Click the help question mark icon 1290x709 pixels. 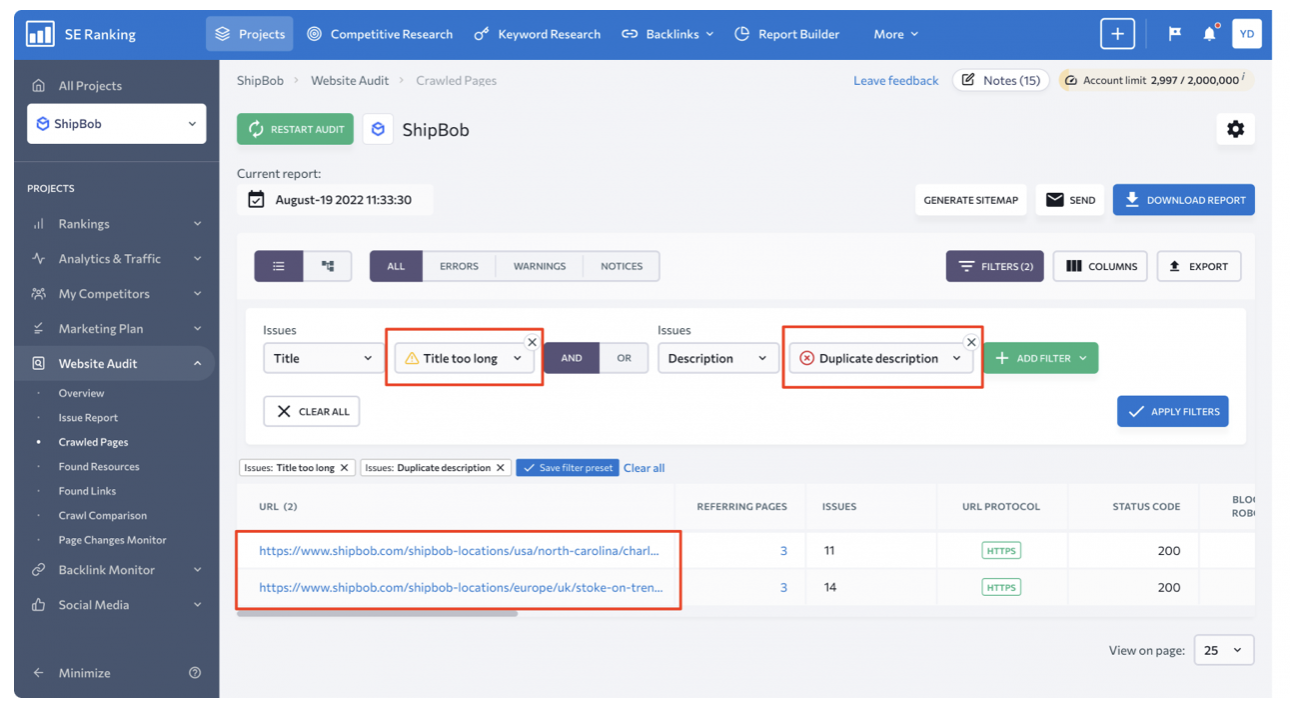[x=195, y=673]
